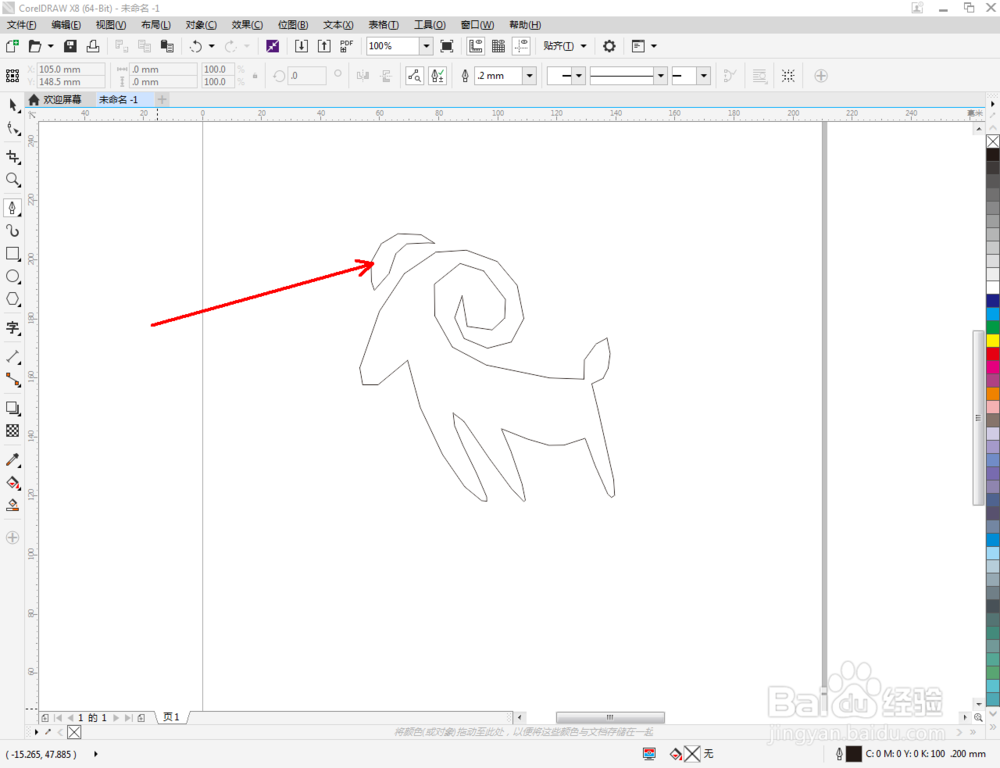The width and height of the screenshot is (1000, 768).
Task: Open the 帮助(H) menu
Action: coord(525,25)
